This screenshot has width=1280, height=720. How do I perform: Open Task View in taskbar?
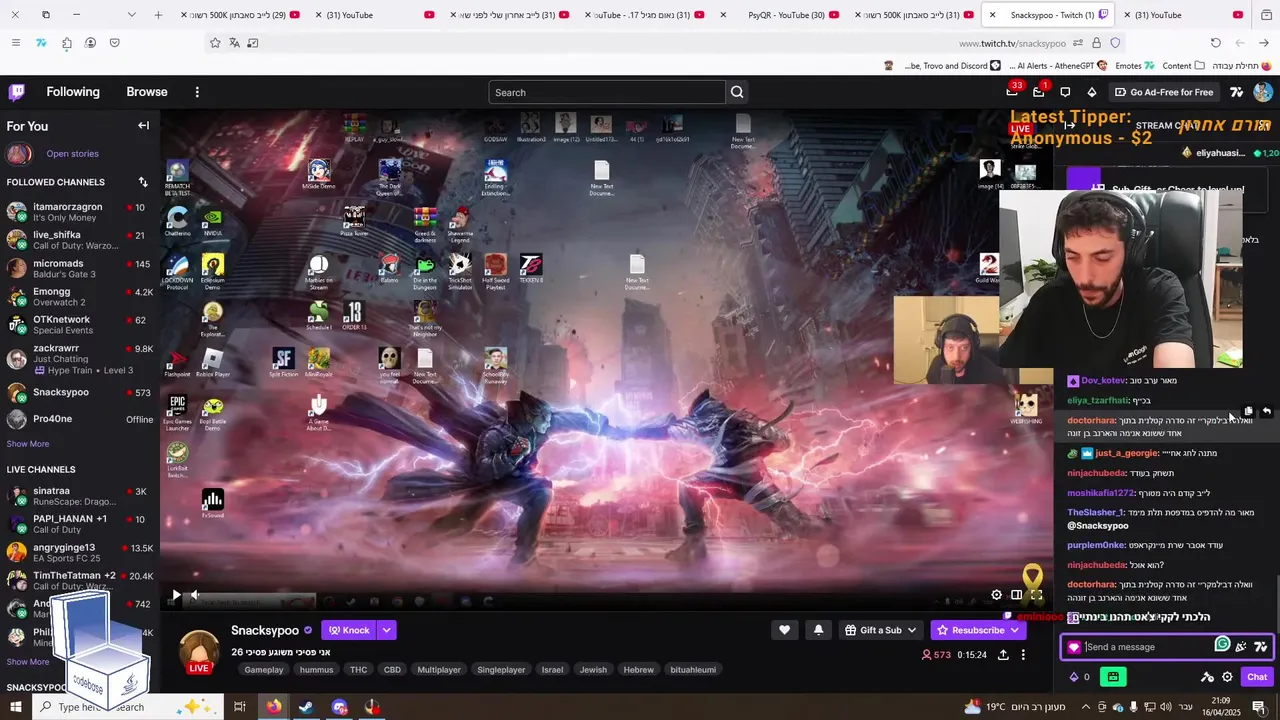coord(239,707)
